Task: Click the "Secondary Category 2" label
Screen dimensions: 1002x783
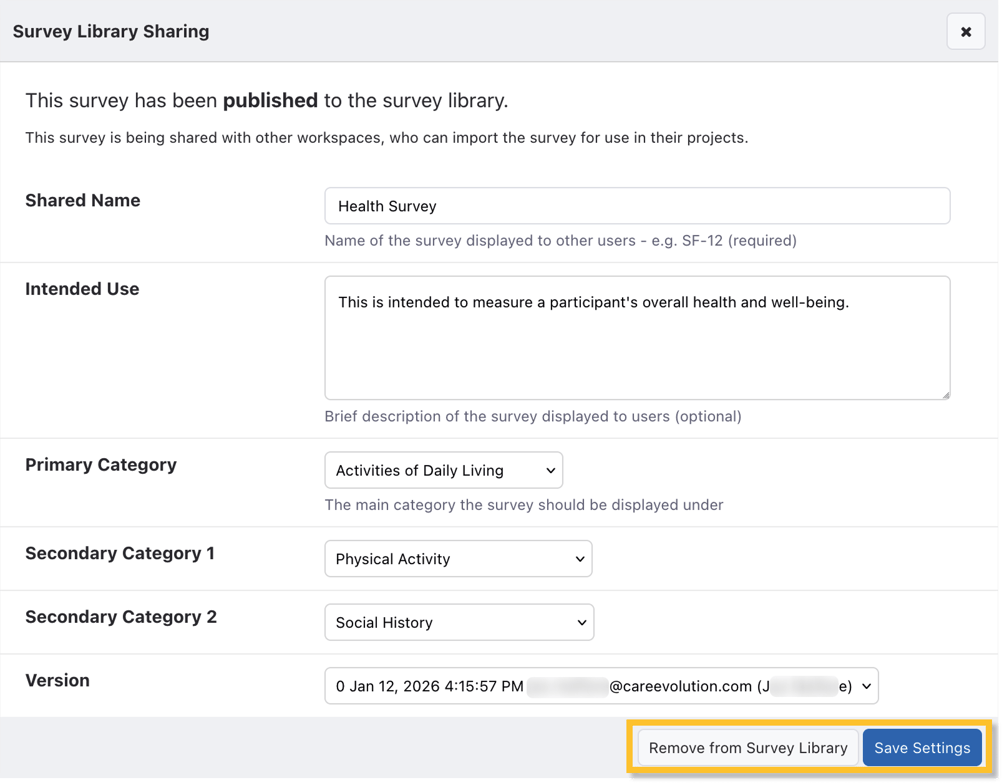Action: (x=121, y=617)
